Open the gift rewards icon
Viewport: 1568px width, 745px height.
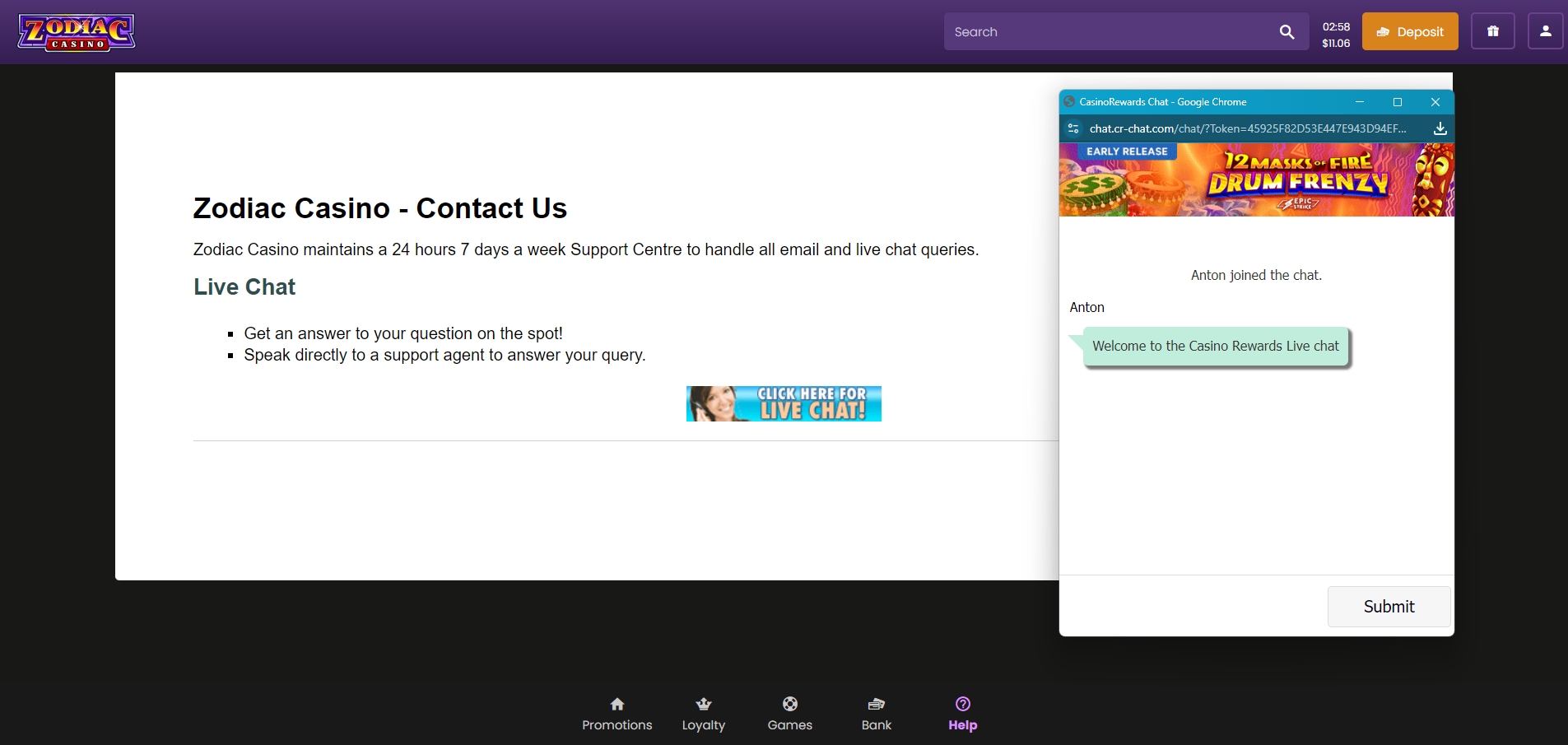coord(1493,31)
